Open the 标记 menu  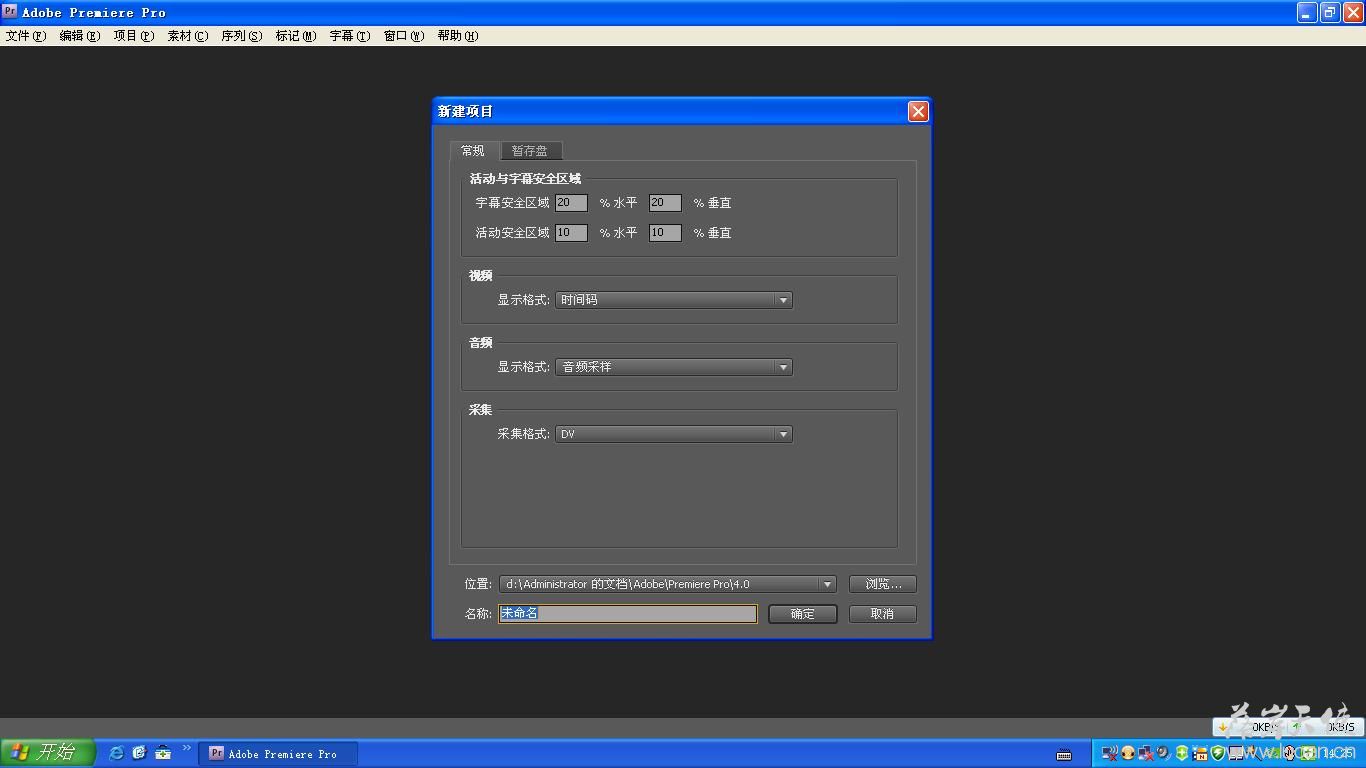(x=295, y=36)
